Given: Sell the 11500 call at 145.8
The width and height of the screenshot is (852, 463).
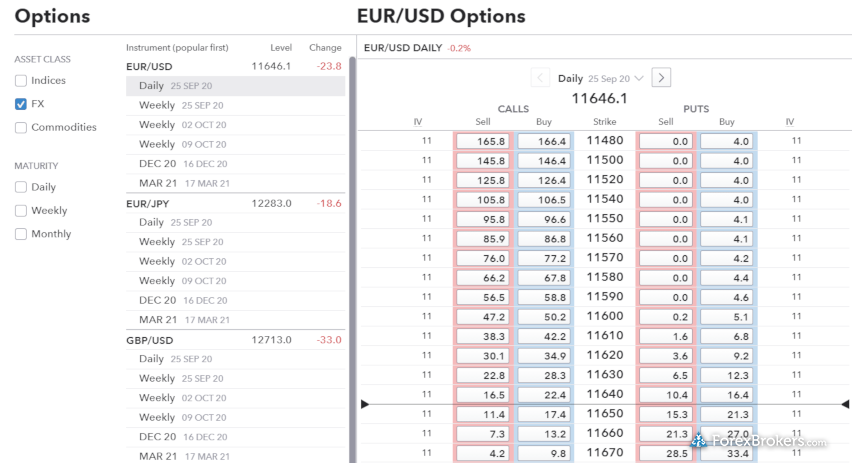Looking at the screenshot, I should point(483,161).
